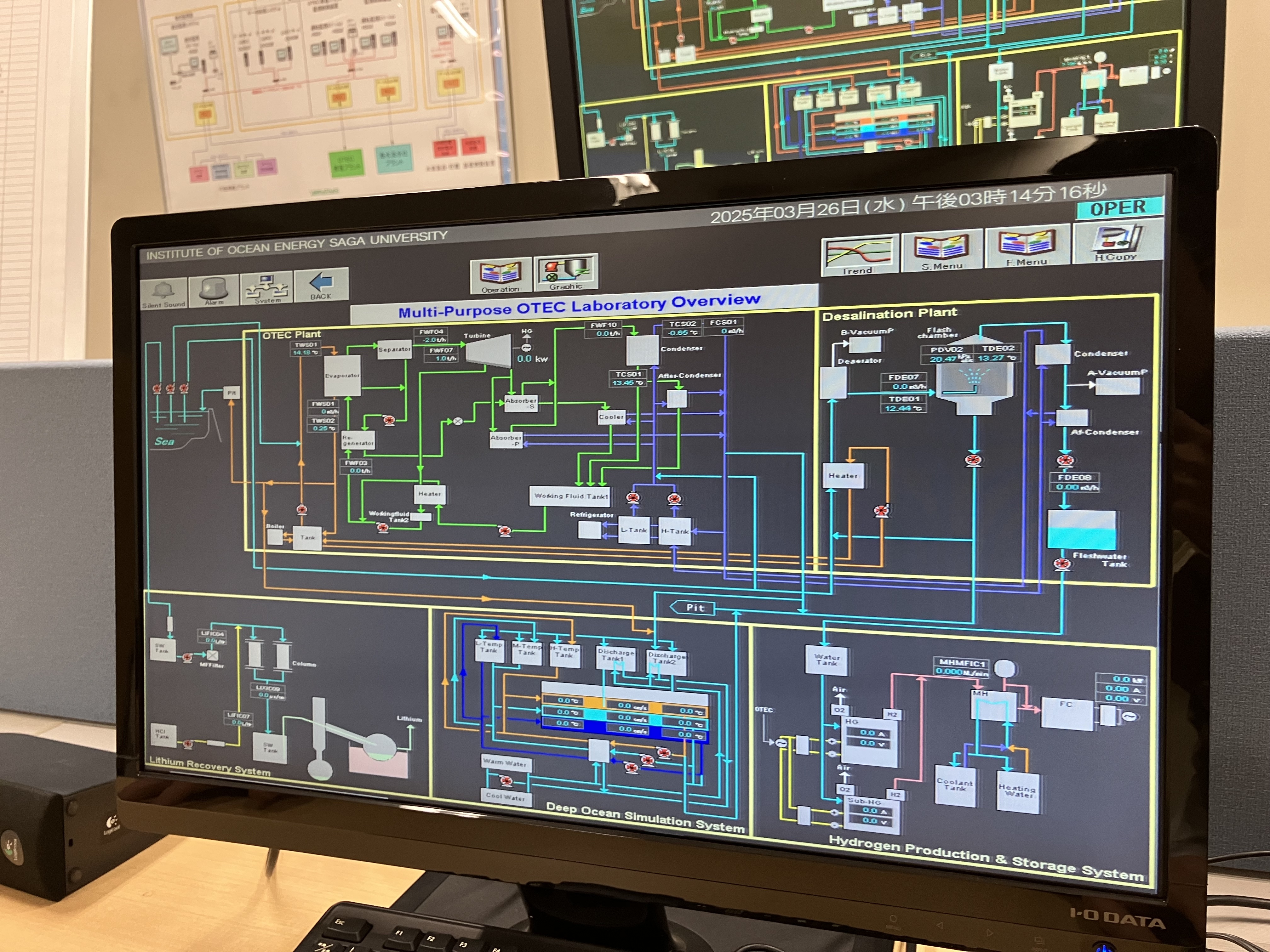Click the valve symbol left of Absorber-S
Viewport: 1270px width, 952px height.
(x=458, y=421)
